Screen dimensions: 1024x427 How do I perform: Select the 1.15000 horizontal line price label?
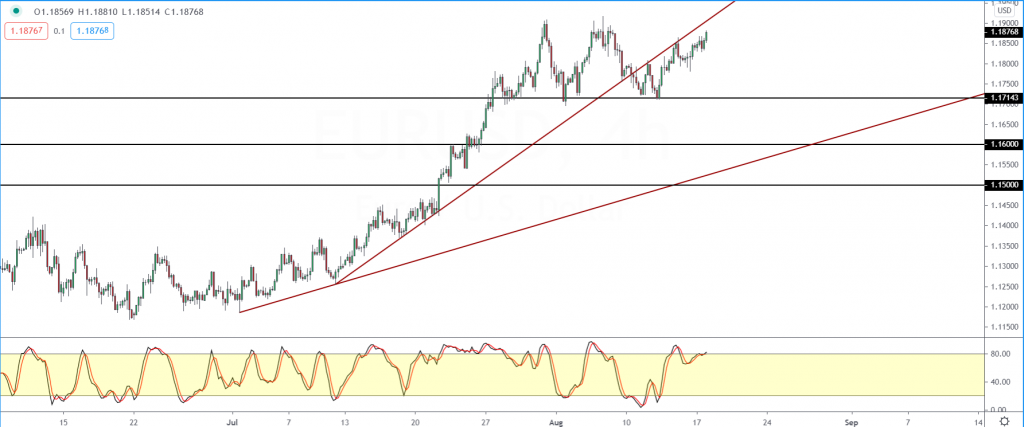pyautogui.click(x=1002, y=185)
